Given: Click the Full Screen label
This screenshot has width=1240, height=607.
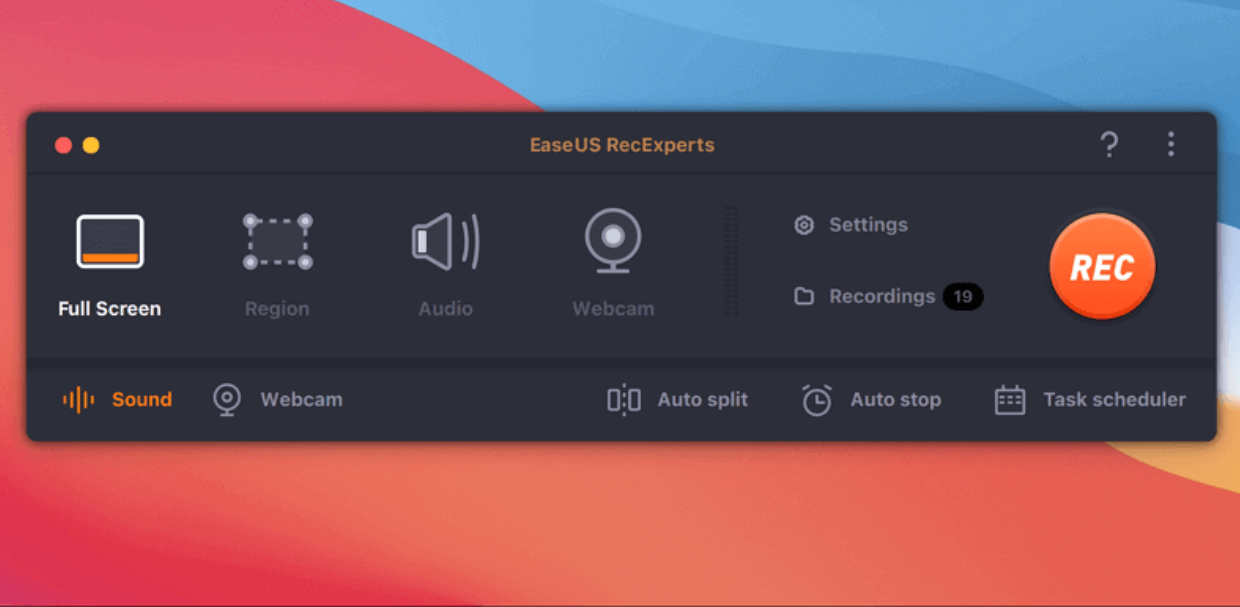Looking at the screenshot, I should (110, 309).
